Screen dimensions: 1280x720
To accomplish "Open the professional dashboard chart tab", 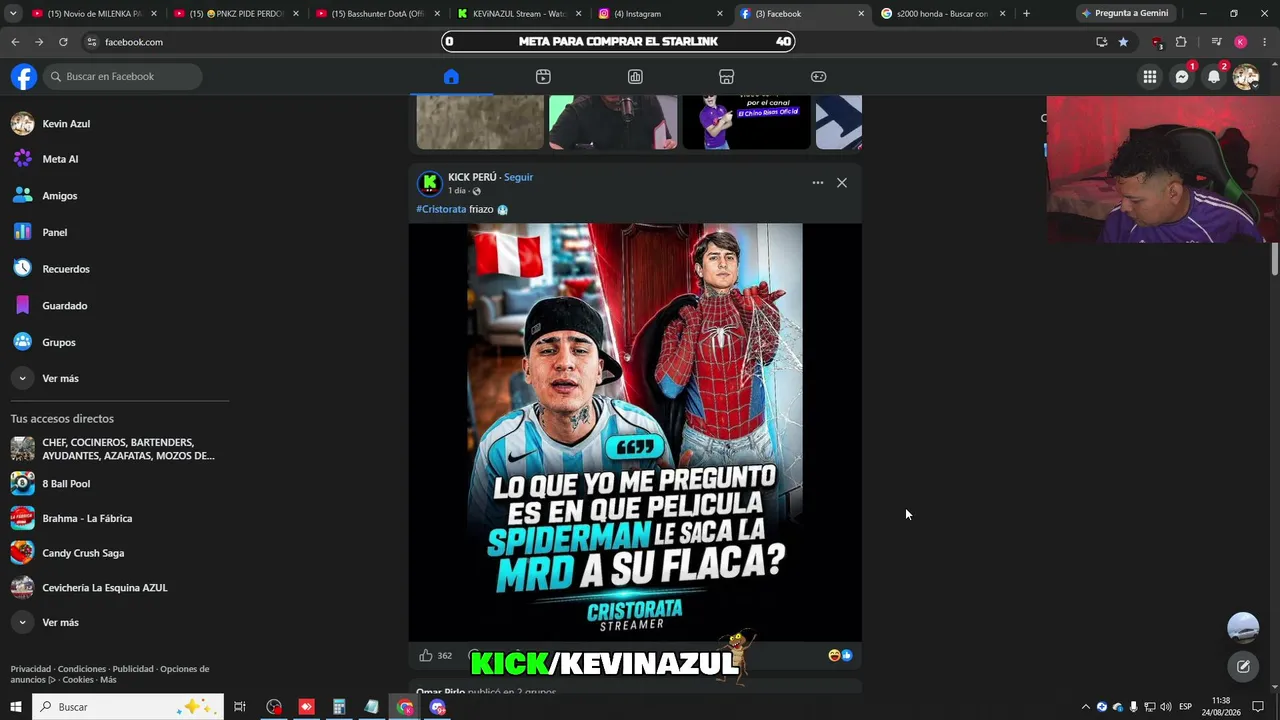I will 635,77.
